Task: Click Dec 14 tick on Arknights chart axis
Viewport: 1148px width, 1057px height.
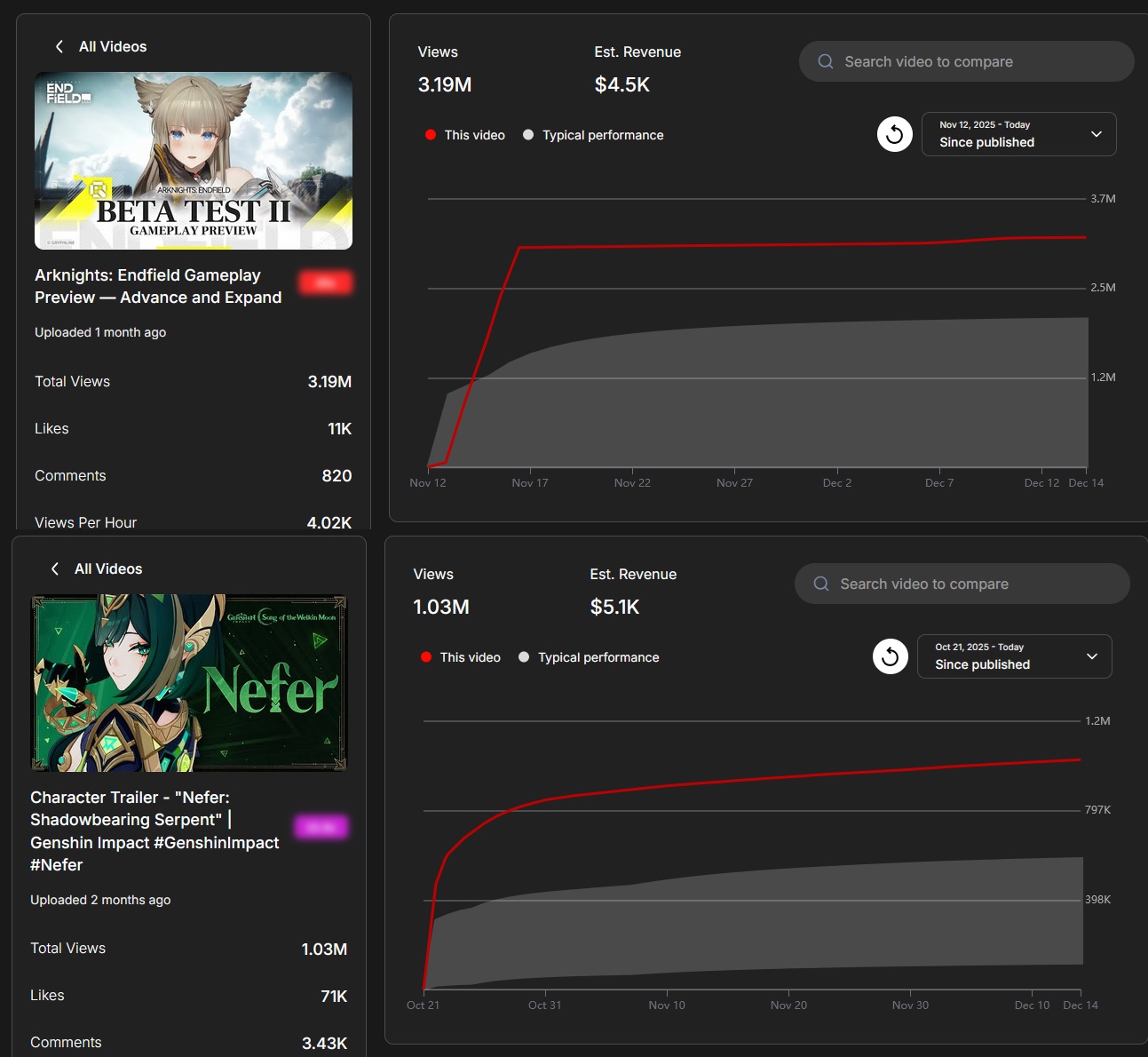Action: tap(1086, 482)
